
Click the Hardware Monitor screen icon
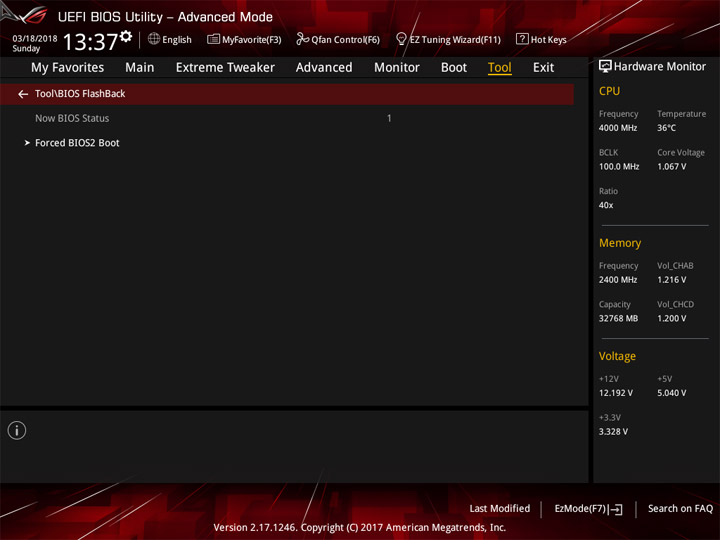(605, 67)
